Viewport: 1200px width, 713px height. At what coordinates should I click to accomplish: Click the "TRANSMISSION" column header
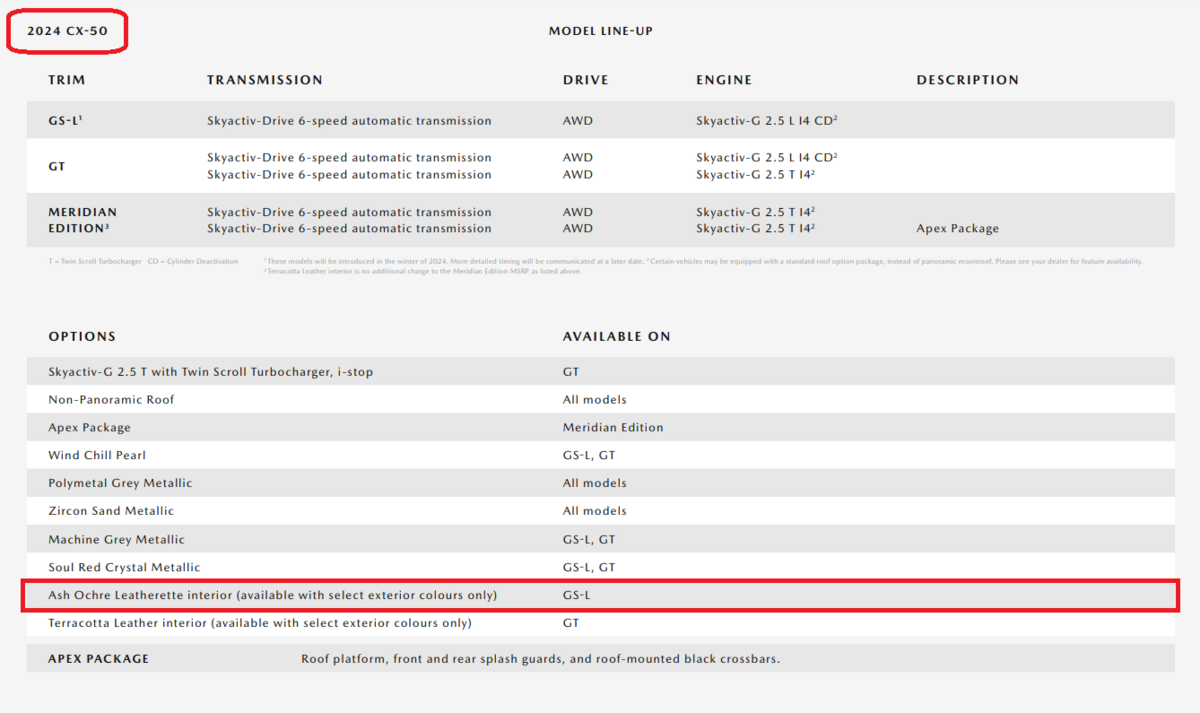(265, 80)
